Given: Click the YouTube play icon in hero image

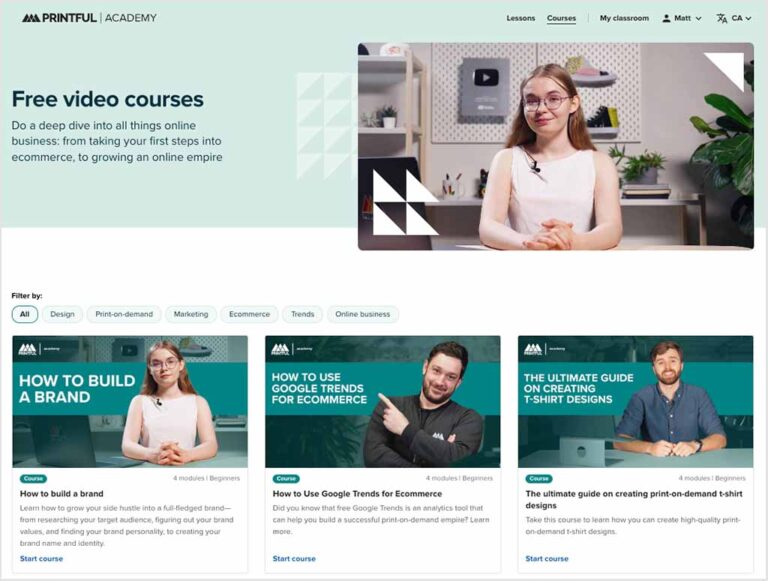Looking at the screenshot, I should point(486,77).
